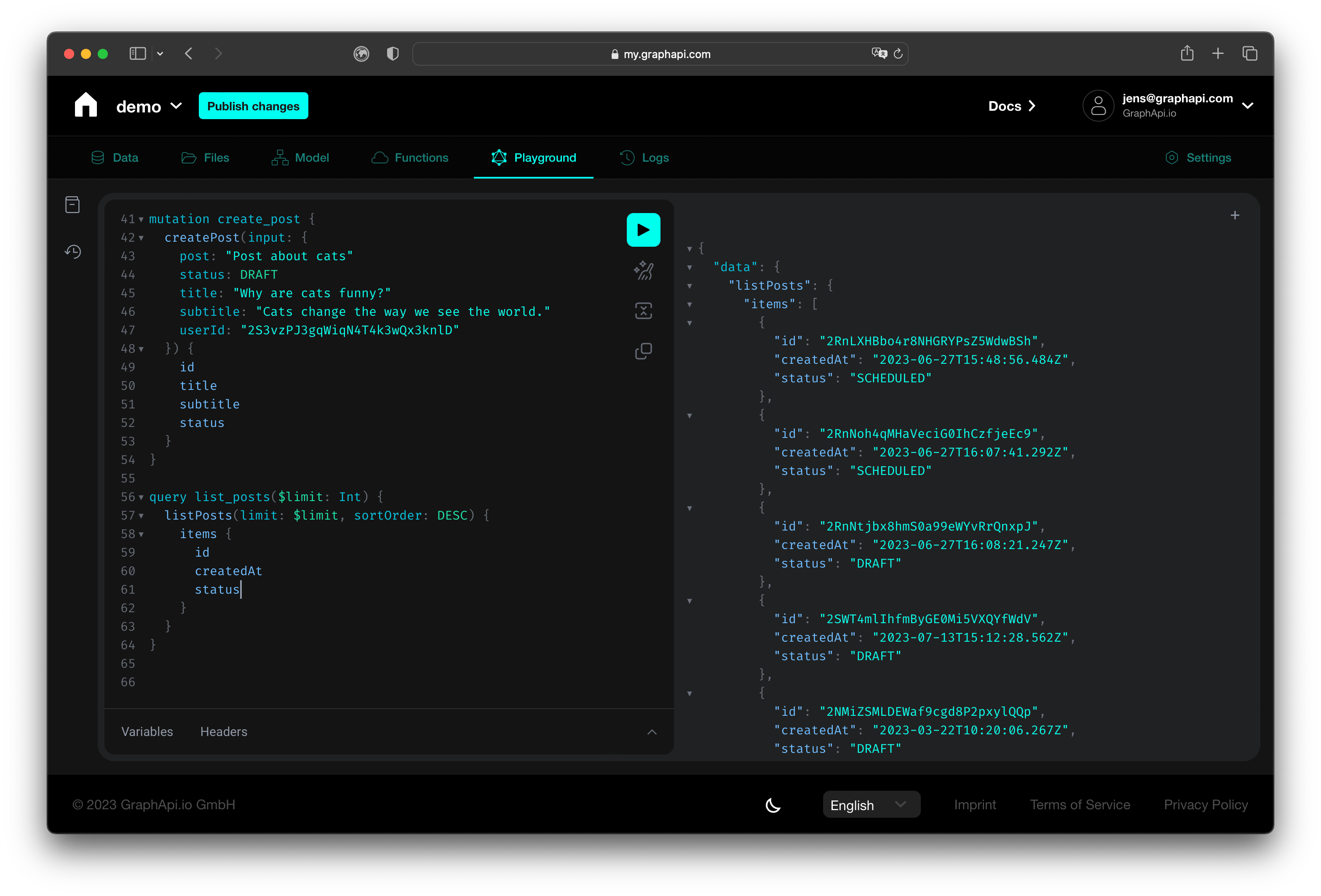Open the jens@graphapi.com account menu chevron

(1248, 106)
